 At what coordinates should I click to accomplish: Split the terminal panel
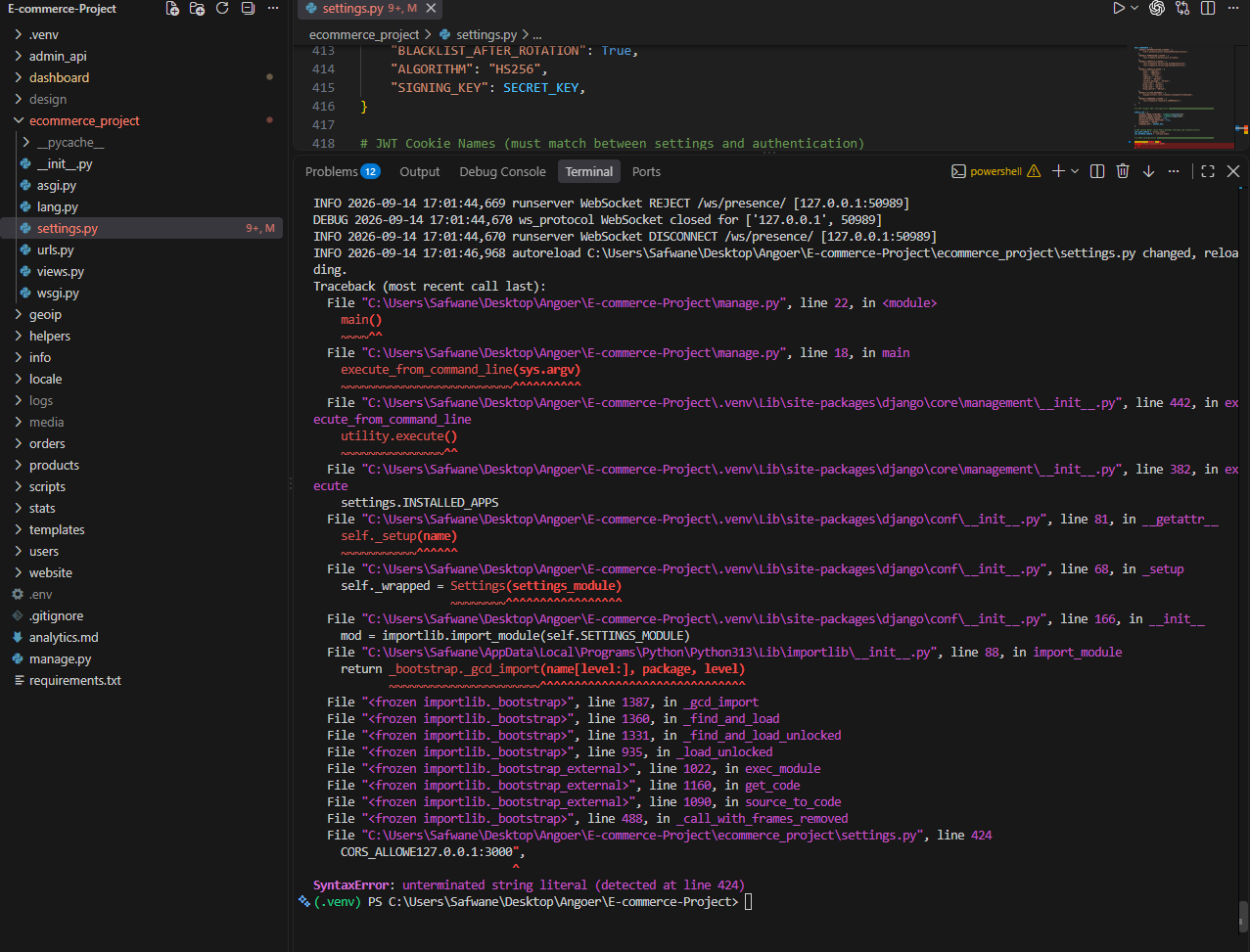(1097, 171)
